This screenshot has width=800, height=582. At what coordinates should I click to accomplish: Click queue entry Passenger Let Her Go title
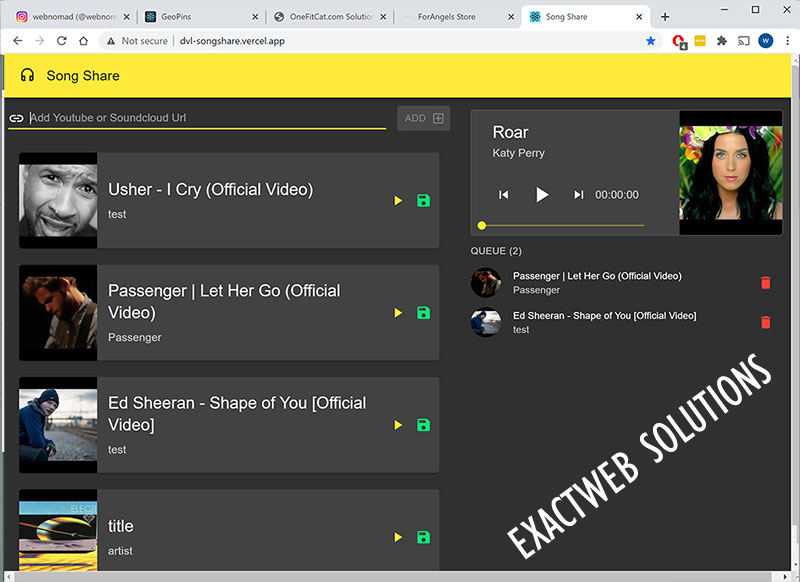click(x=597, y=276)
